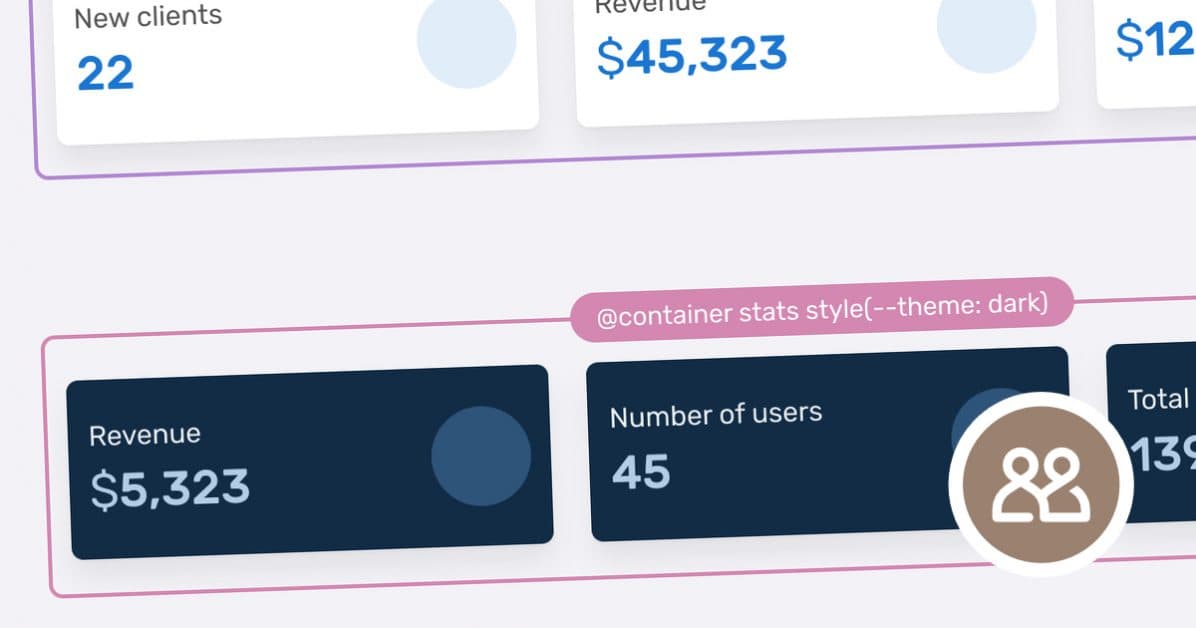Click the brown users group icon
Screen dimensions: 1196x628
(x=1040, y=484)
